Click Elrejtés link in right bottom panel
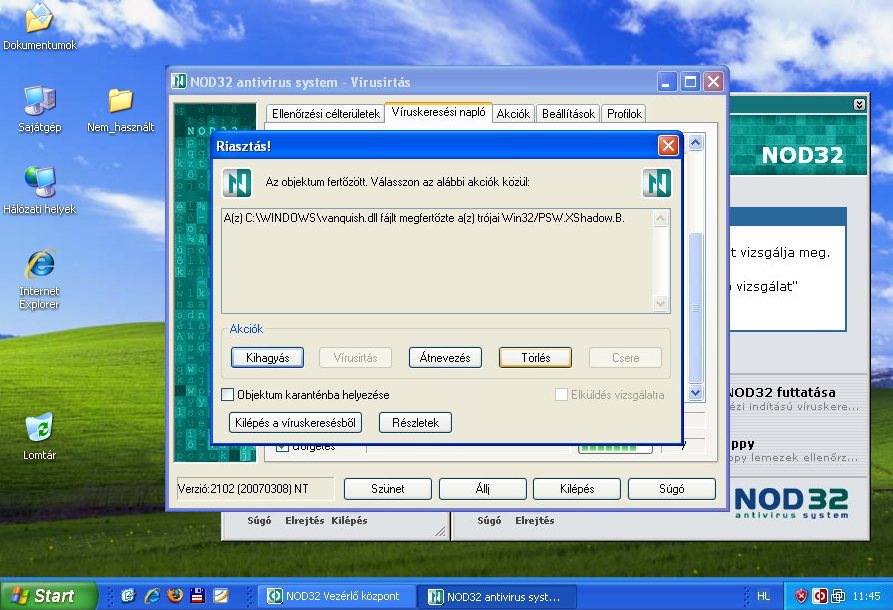The width and height of the screenshot is (893, 610). click(x=534, y=520)
